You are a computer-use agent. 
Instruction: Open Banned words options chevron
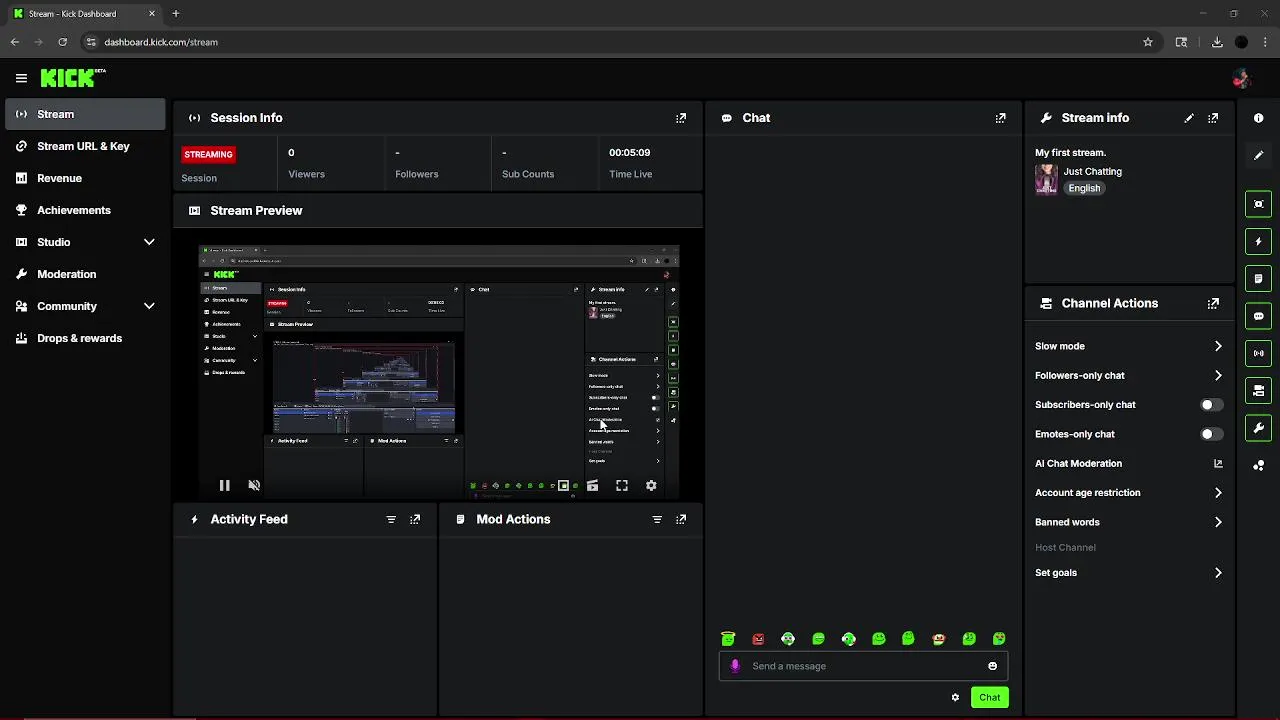click(1218, 522)
